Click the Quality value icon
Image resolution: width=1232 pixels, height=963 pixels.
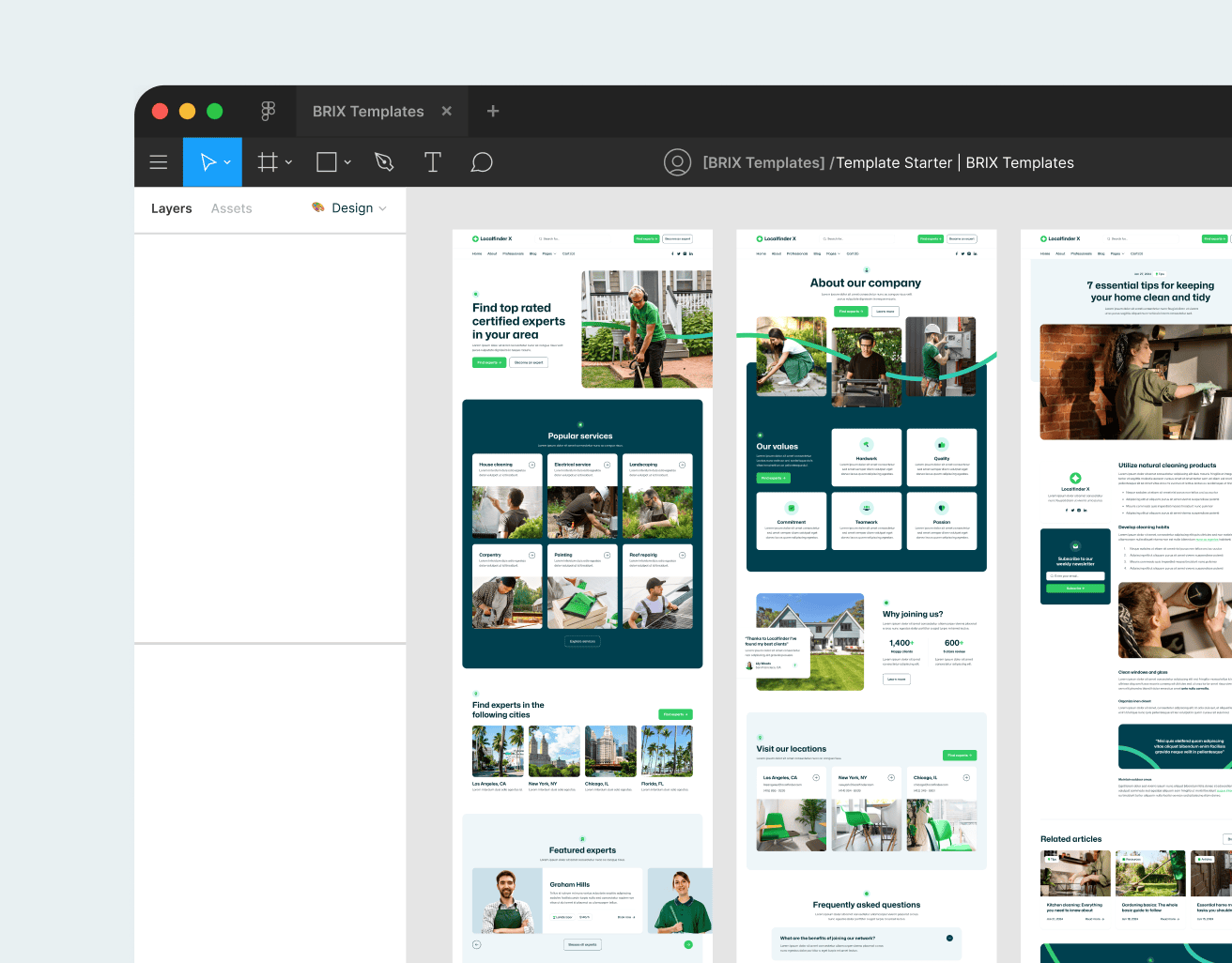[x=942, y=445]
